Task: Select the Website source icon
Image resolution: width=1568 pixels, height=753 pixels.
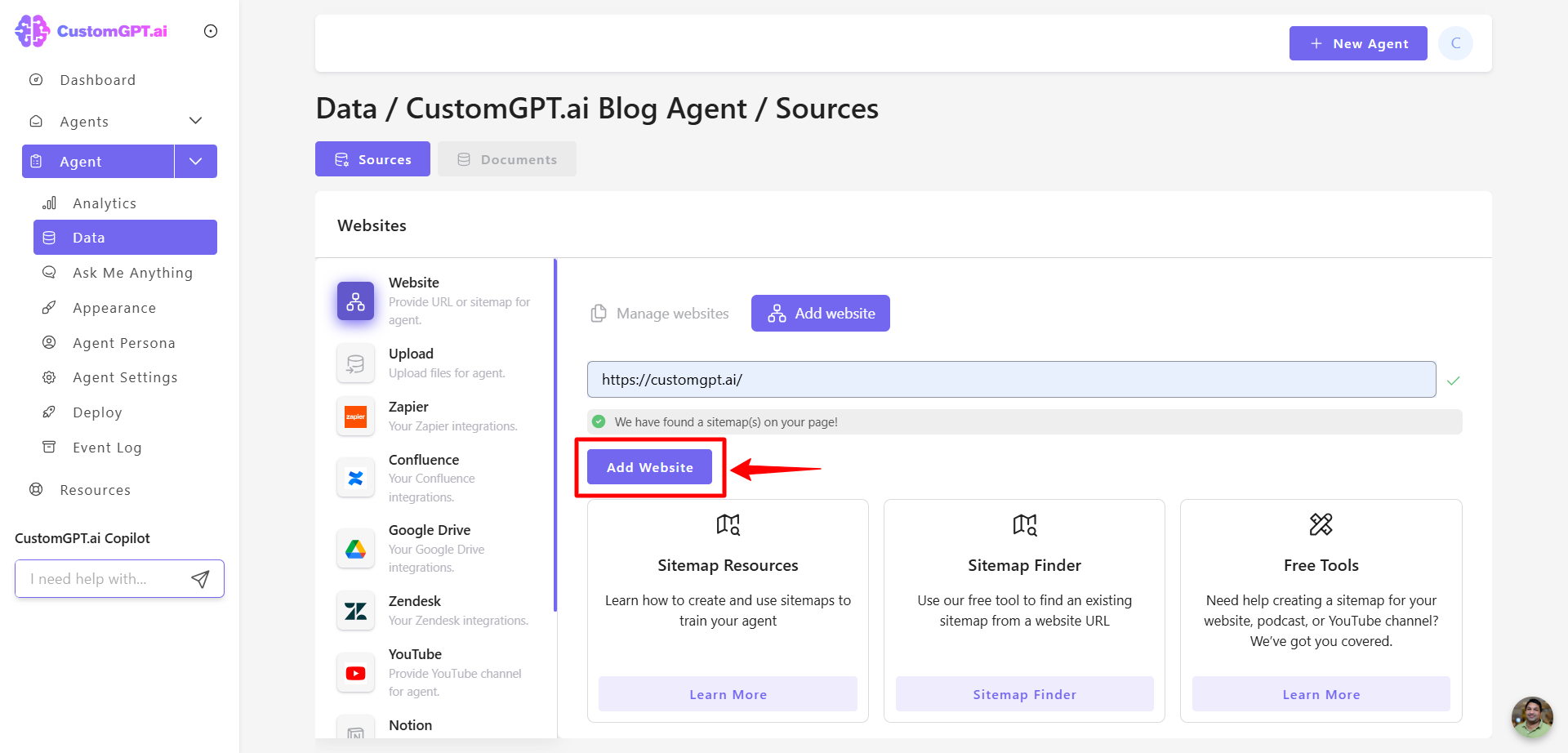Action: pyautogui.click(x=355, y=301)
